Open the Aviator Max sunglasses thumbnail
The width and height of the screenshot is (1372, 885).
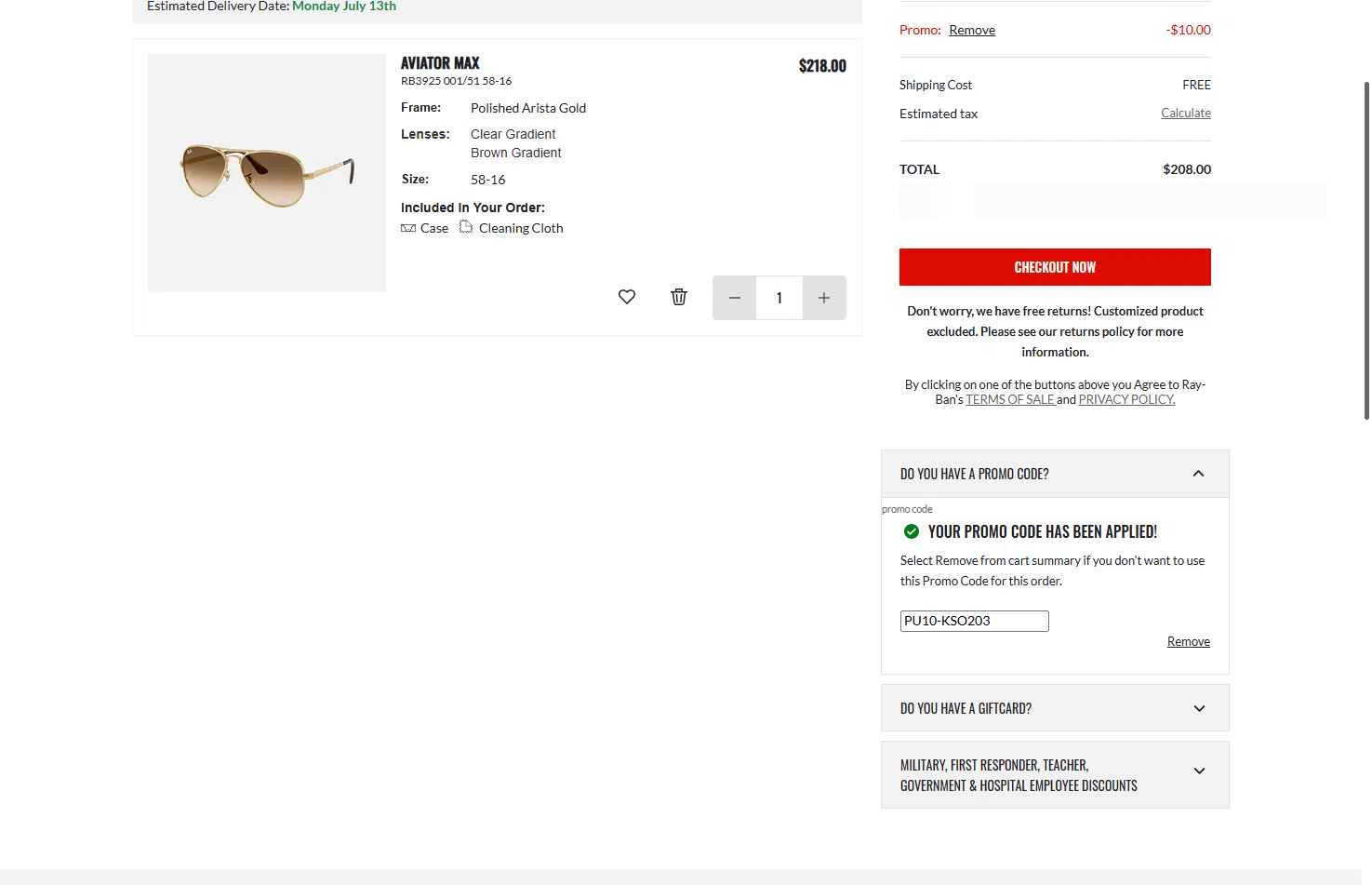tap(267, 172)
